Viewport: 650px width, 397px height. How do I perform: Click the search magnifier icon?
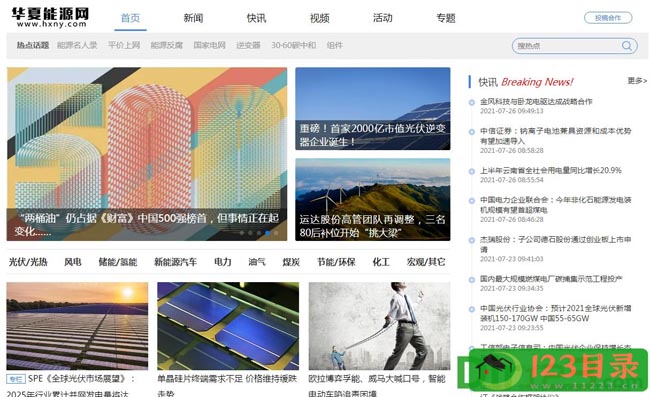tap(626, 46)
